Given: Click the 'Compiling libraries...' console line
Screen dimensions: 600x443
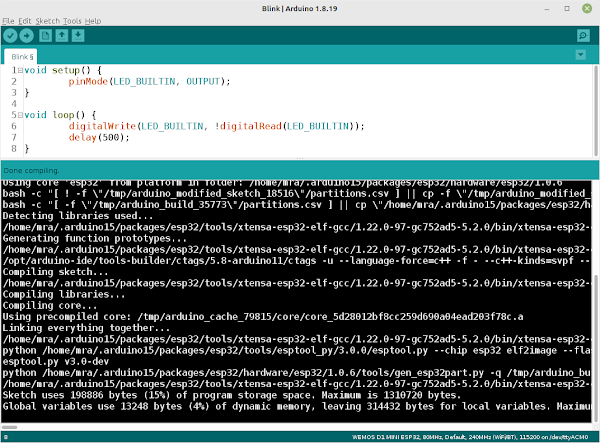Looking at the screenshot, I should click(64, 295).
